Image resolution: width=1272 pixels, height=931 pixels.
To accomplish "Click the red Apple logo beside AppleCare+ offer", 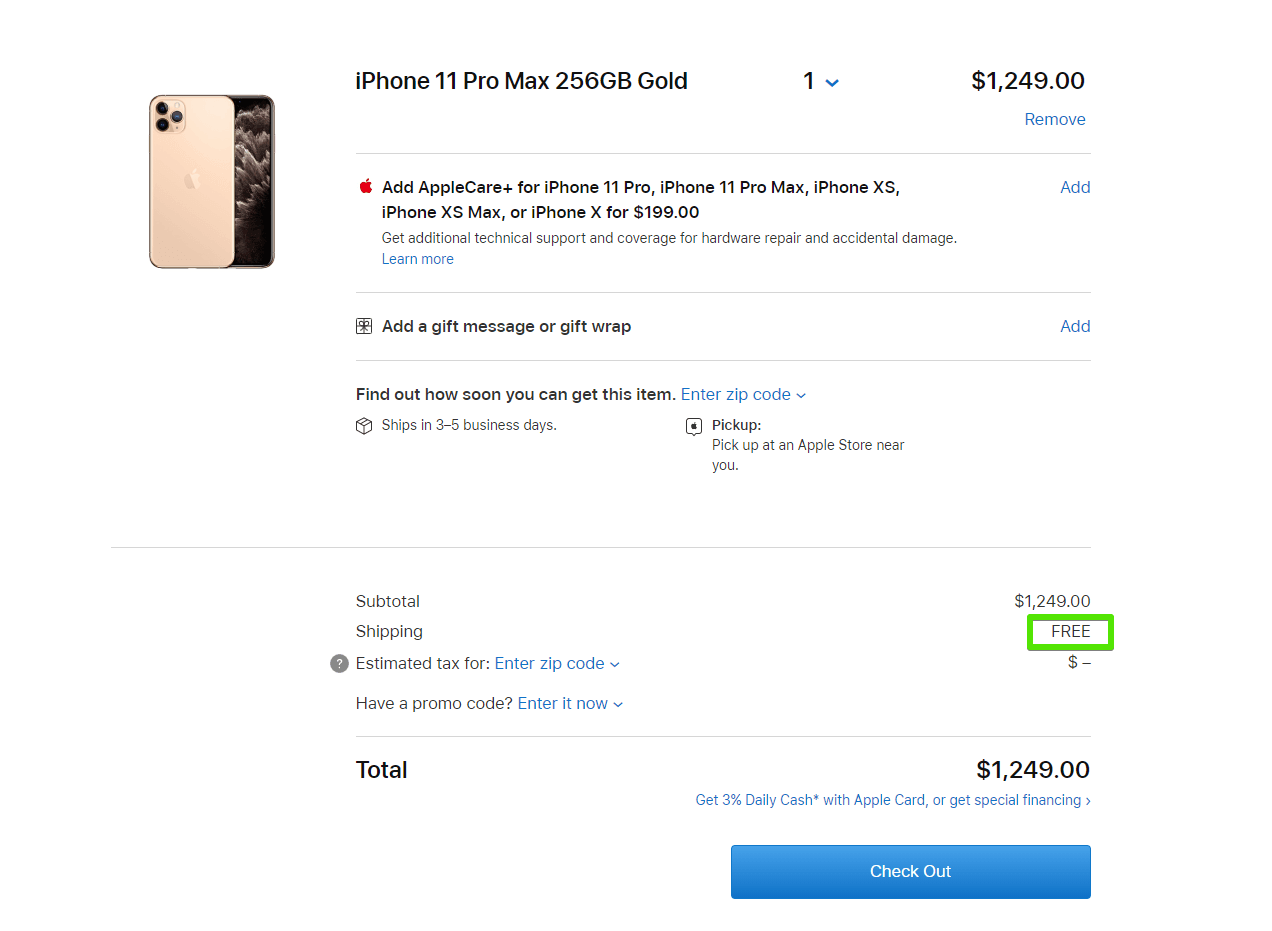I will (365, 187).
